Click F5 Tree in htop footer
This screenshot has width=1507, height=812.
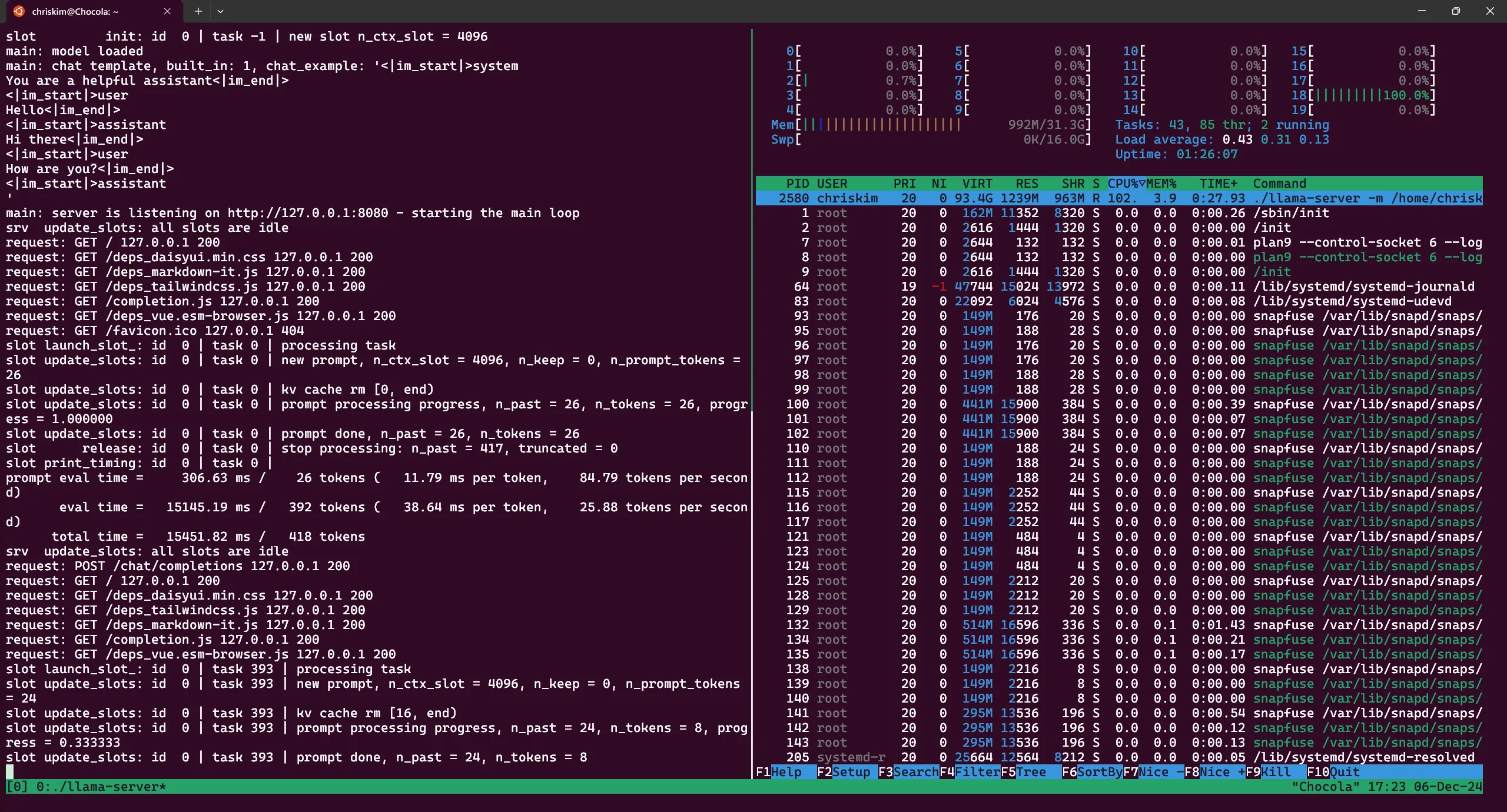1031,772
